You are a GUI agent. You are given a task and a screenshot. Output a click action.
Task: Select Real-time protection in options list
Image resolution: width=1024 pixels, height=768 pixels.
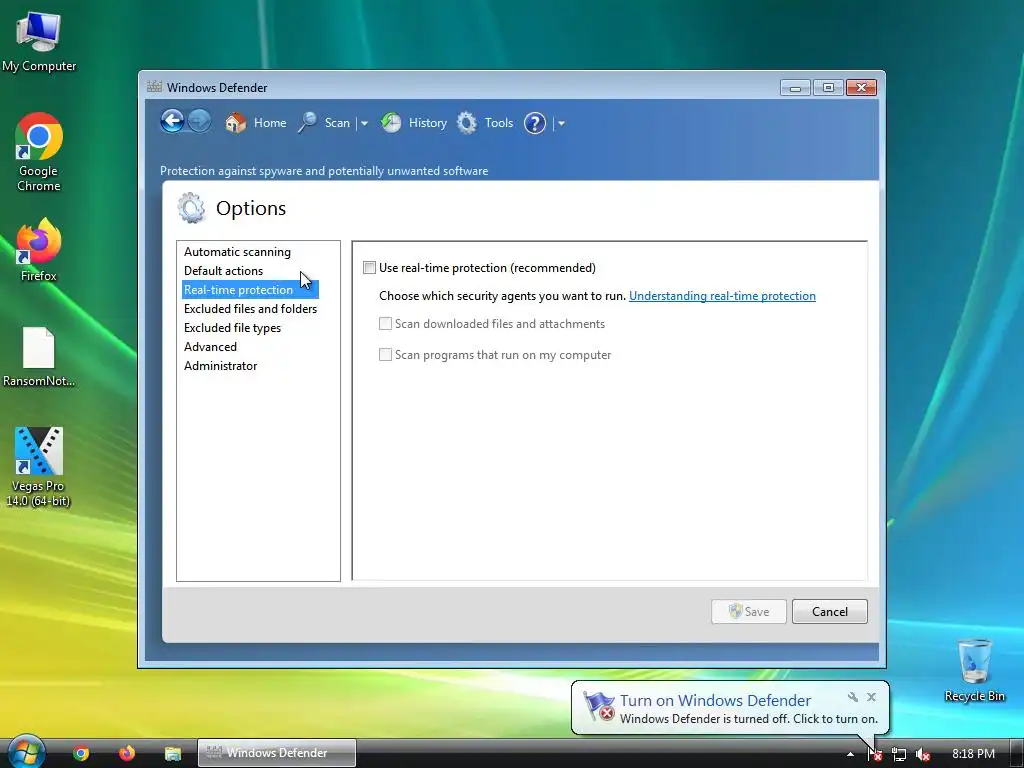point(250,289)
